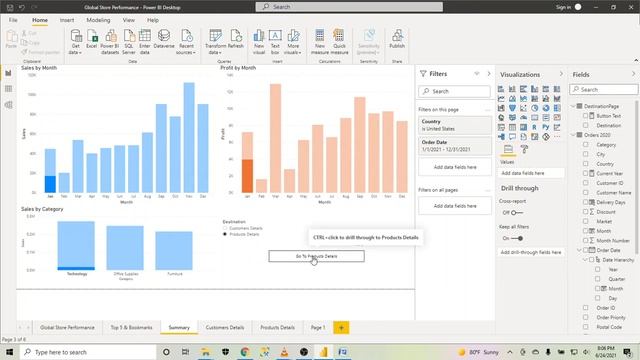640x360 pixels.
Task: Create a New measure
Action: (320, 42)
